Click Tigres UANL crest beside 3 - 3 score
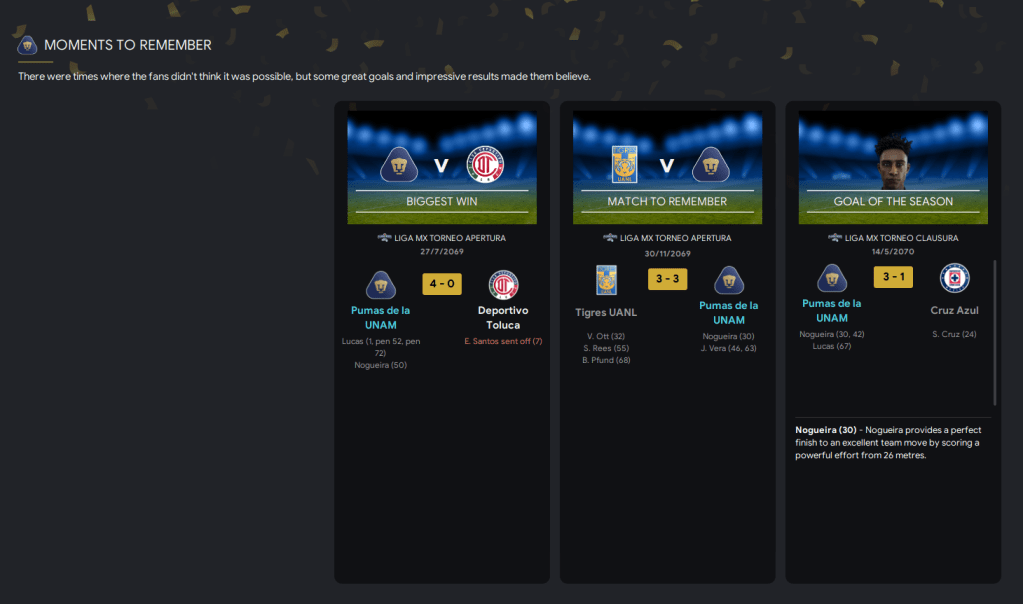Viewport: 1023px width, 604px height. pos(606,280)
